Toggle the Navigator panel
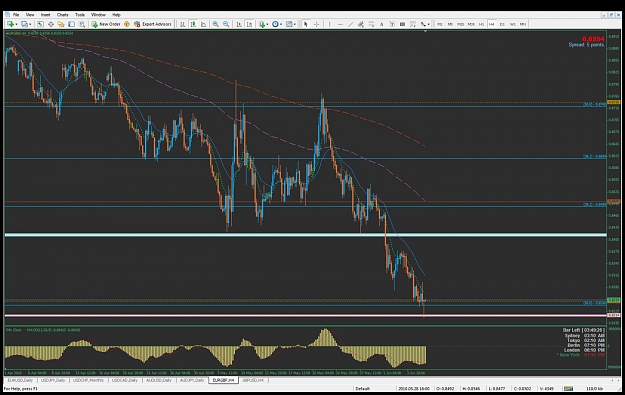 click(x=61, y=24)
